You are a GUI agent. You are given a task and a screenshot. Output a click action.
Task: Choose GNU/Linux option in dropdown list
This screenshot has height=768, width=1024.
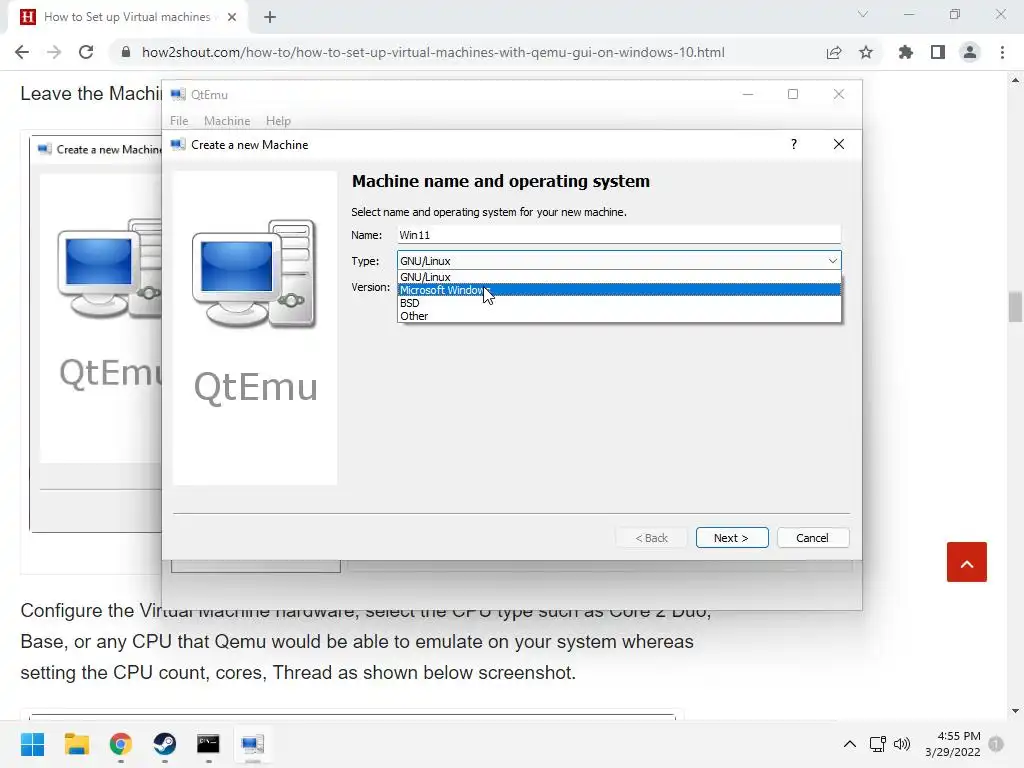(x=619, y=277)
